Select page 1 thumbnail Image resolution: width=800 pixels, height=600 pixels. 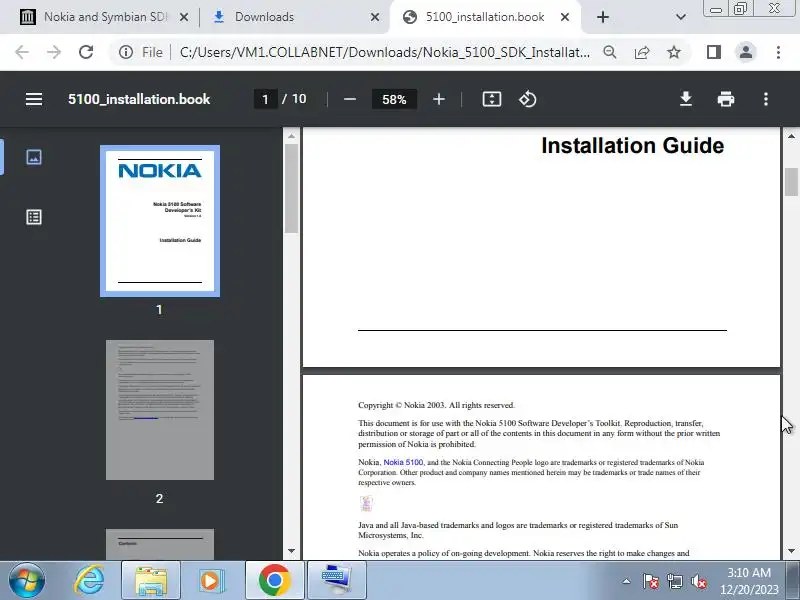tap(160, 221)
